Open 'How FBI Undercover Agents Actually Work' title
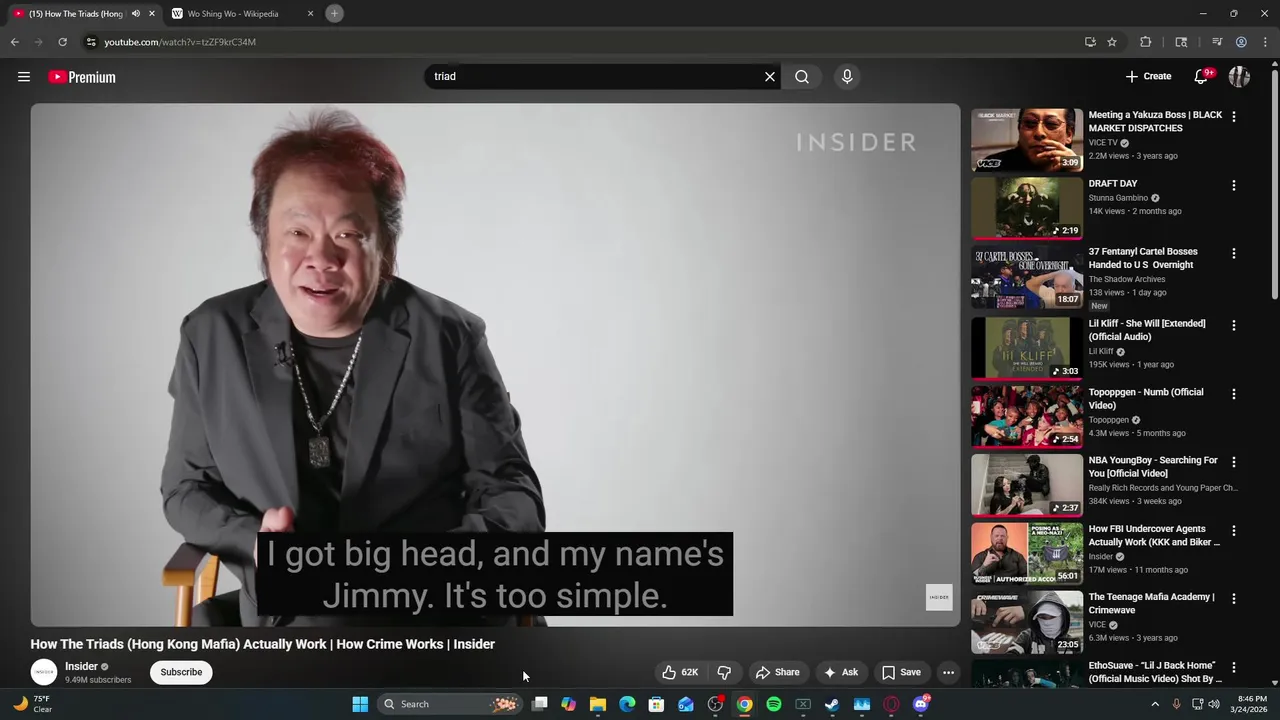 (1154, 535)
